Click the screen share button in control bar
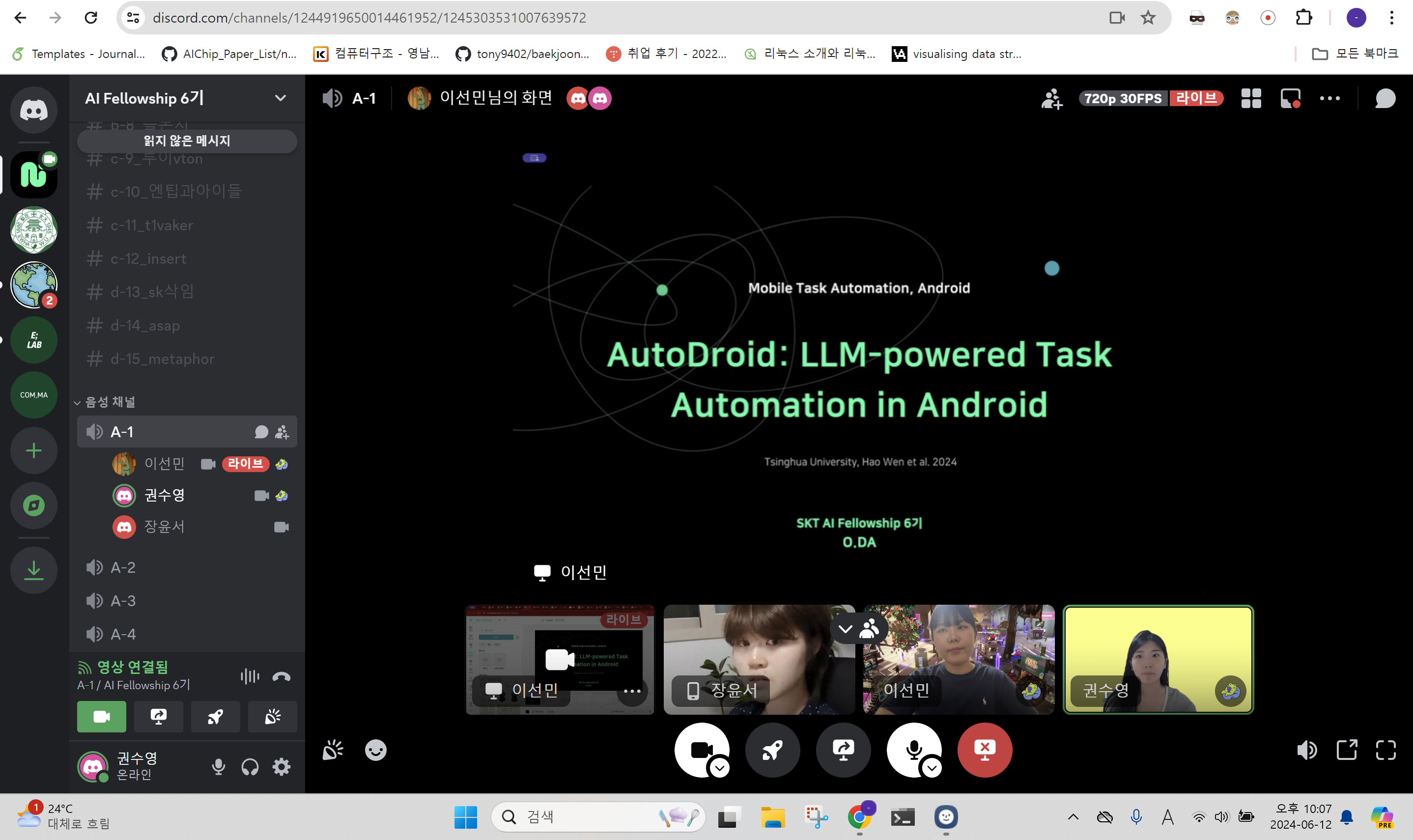This screenshot has width=1413, height=840. click(843, 750)
